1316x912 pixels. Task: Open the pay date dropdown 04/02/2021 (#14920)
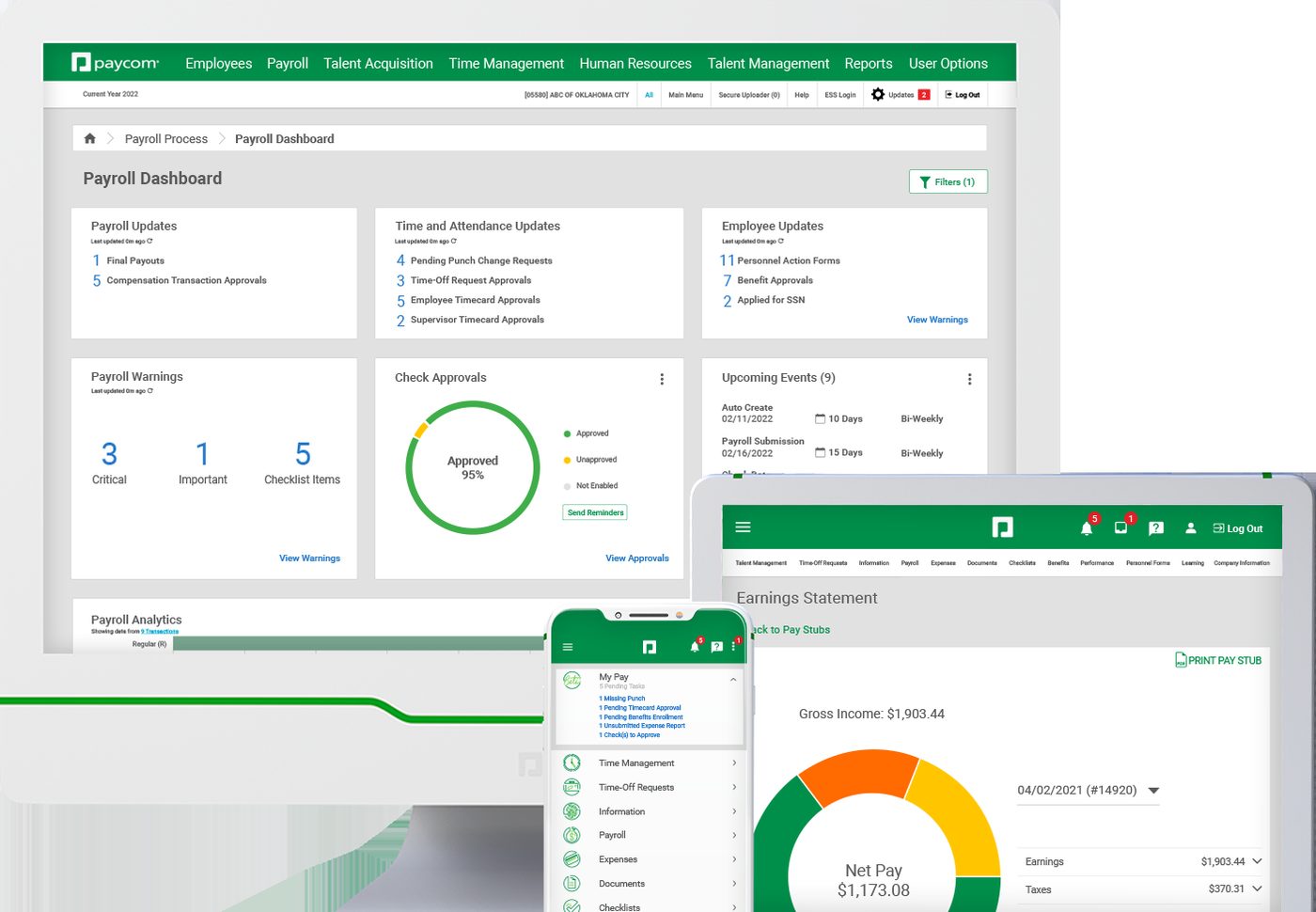click(1088, 791)
